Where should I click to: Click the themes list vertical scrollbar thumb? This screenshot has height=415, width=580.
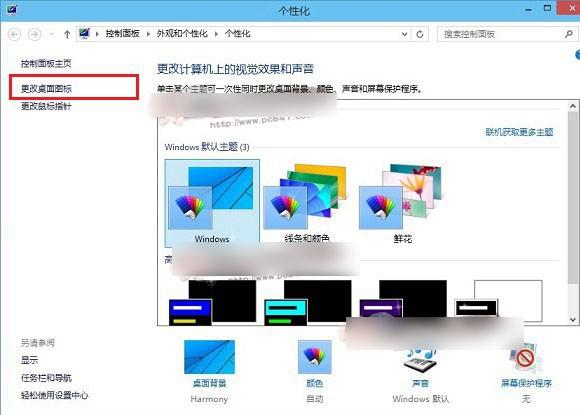point(573,198)
